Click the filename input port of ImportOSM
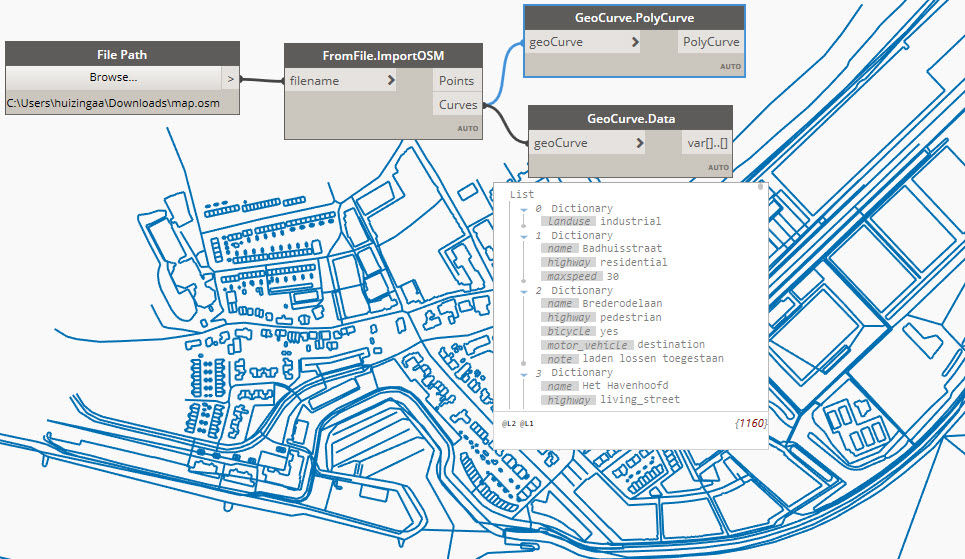Screen dimensions: 965x559 click(342, 81)
